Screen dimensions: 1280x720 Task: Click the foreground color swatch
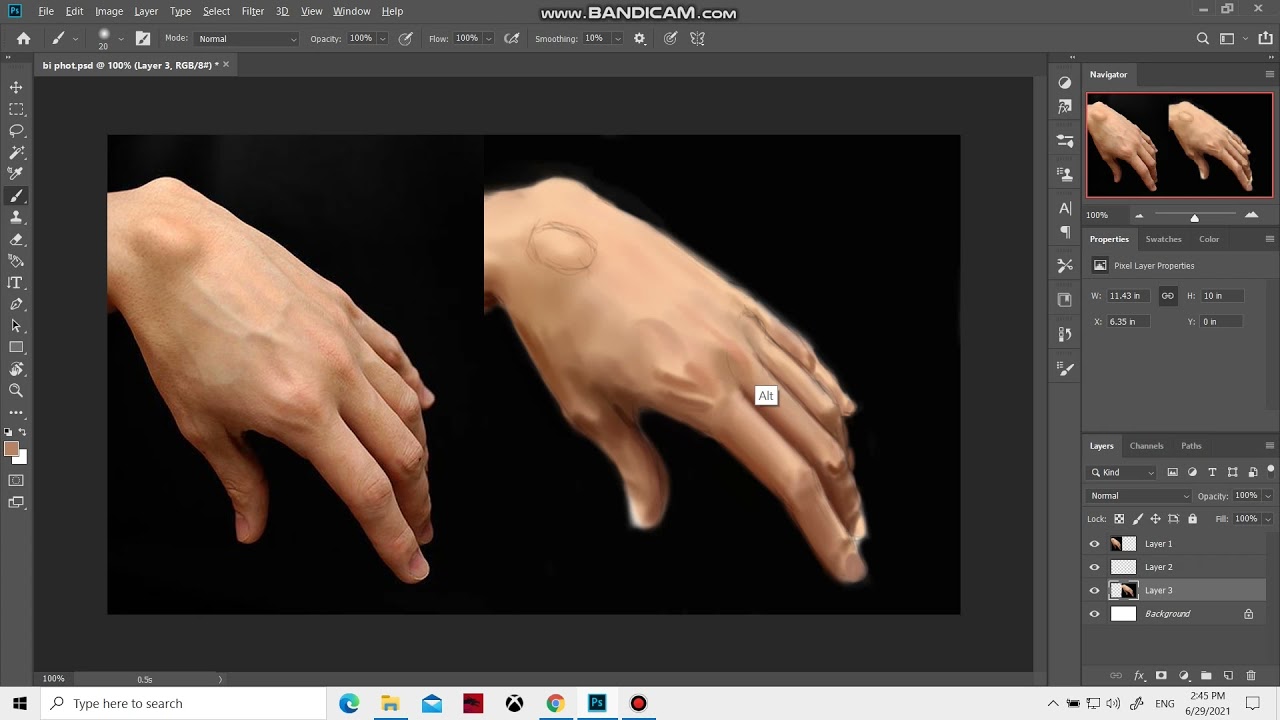[11, 449]
